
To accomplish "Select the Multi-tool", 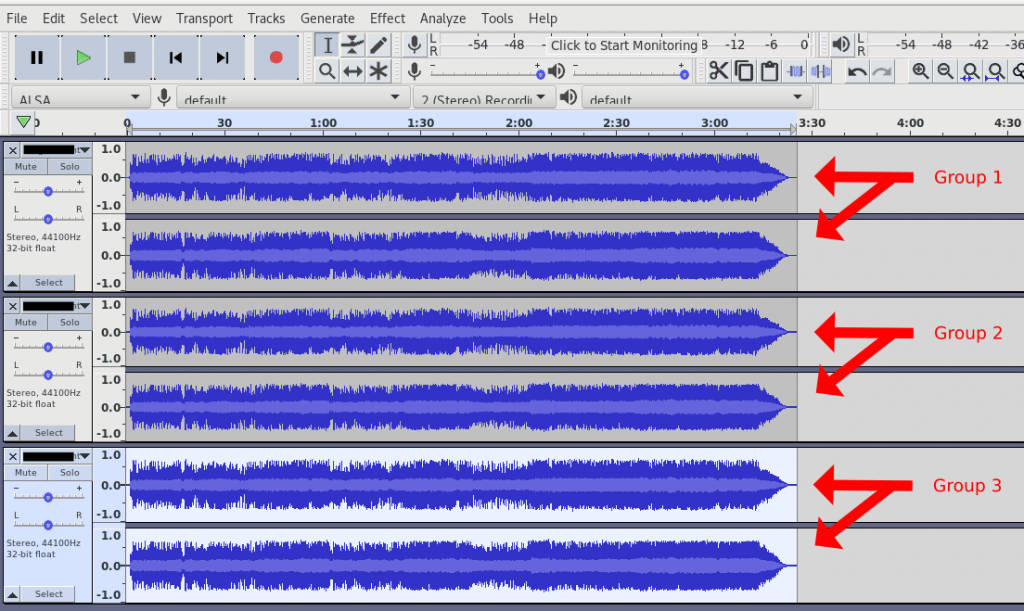I will click(377, 71).
